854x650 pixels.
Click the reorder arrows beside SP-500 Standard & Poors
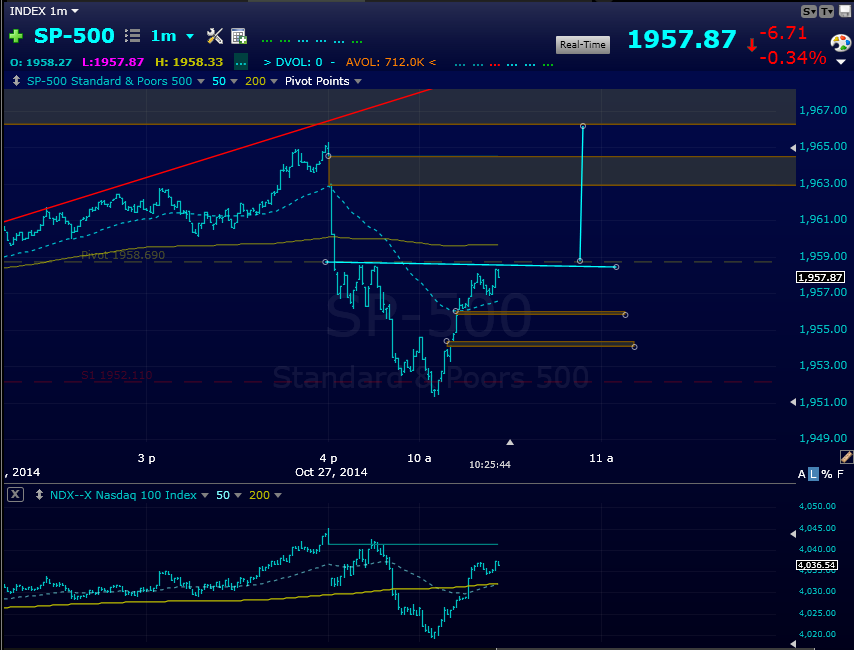(x=16, y=81)
